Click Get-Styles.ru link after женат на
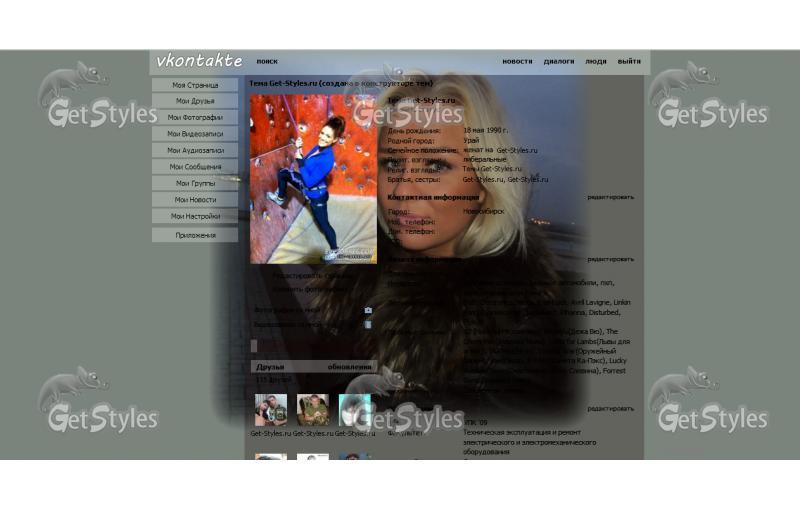 tap(517, 150)
